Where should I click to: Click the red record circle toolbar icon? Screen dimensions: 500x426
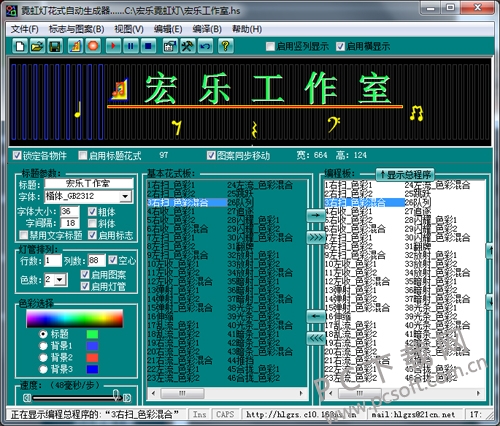pos(93,46)
